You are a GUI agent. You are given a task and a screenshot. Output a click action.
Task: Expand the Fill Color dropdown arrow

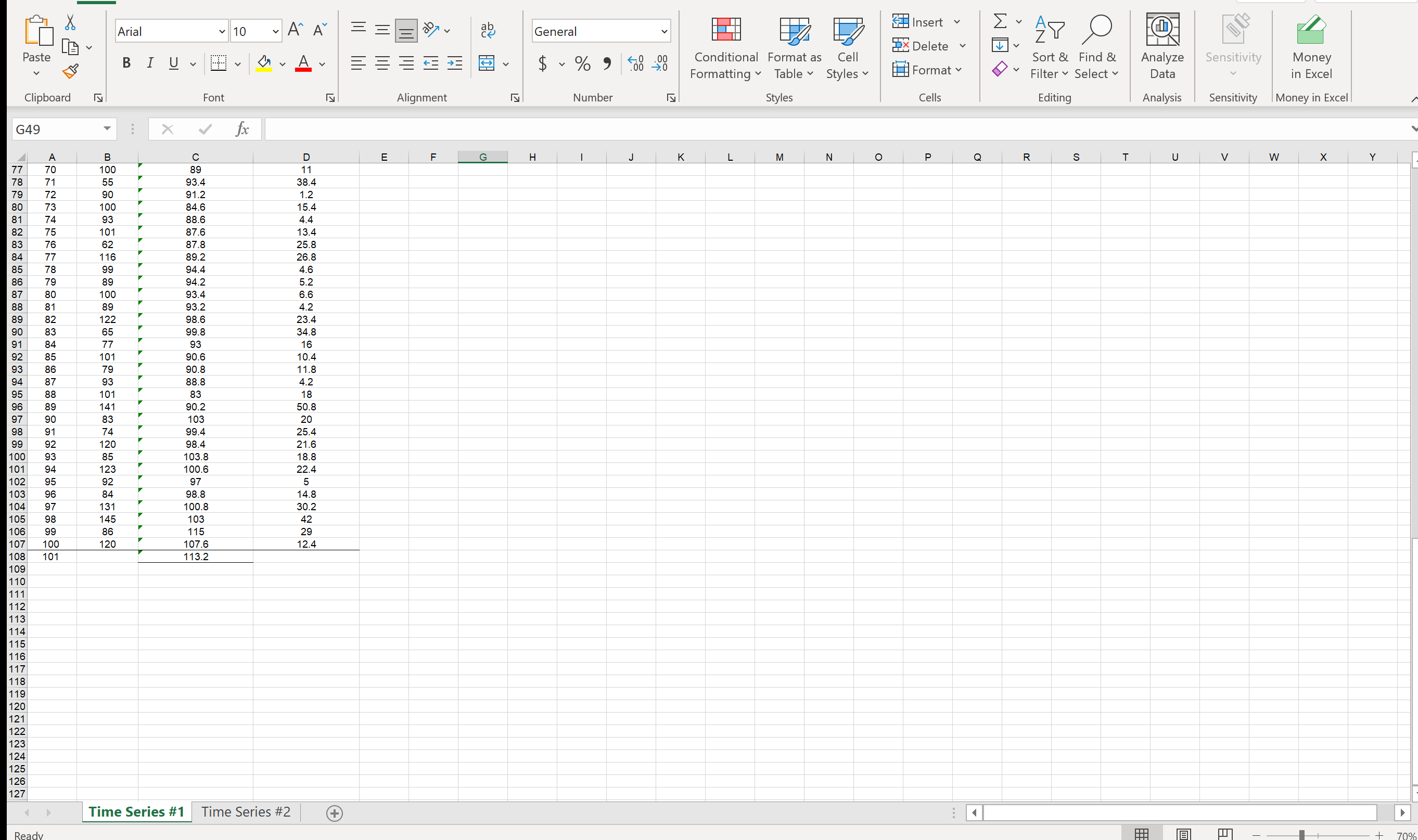coord(283,64)
